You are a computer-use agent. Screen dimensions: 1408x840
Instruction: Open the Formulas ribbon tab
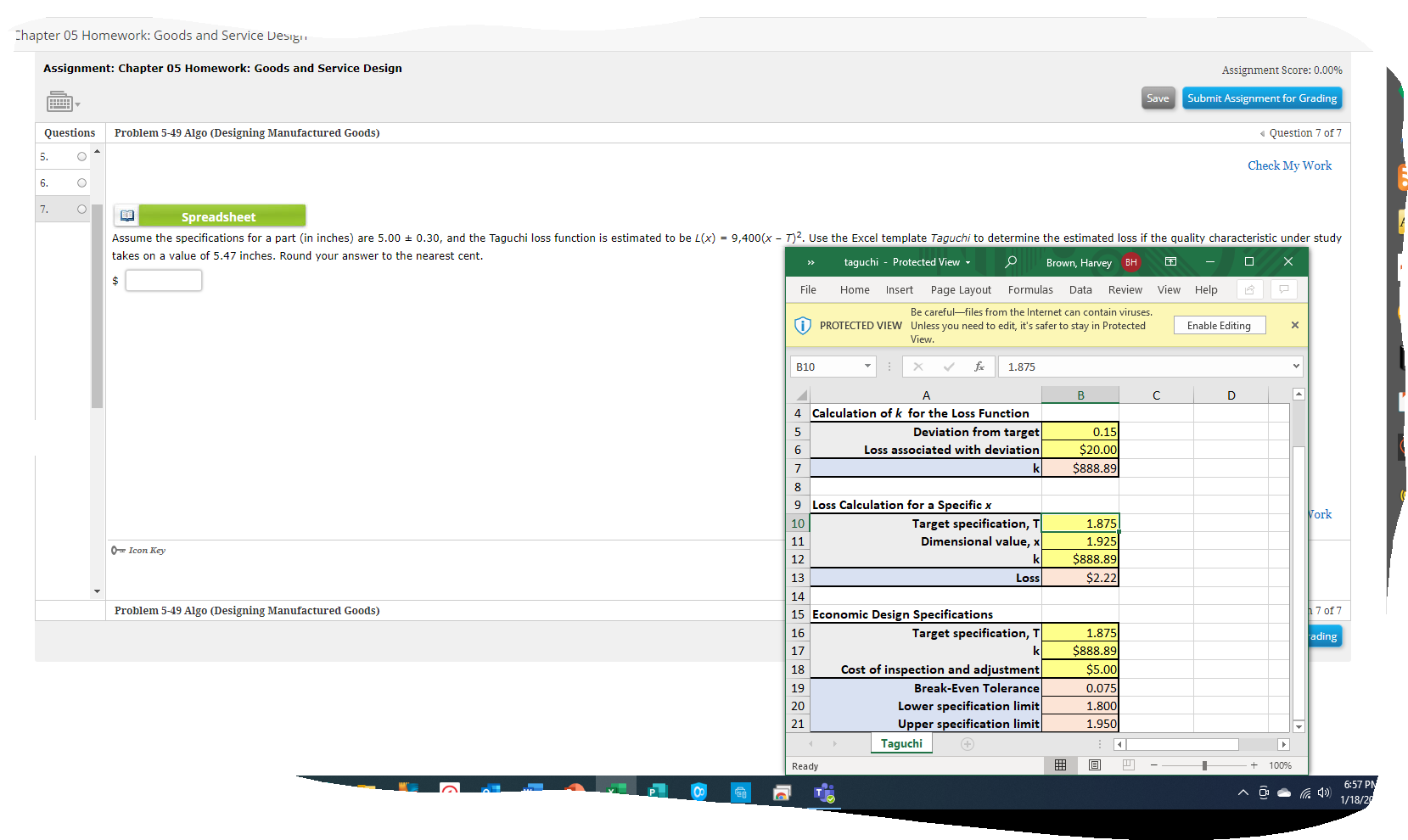pyautogui.click(x=1030, y=290)
